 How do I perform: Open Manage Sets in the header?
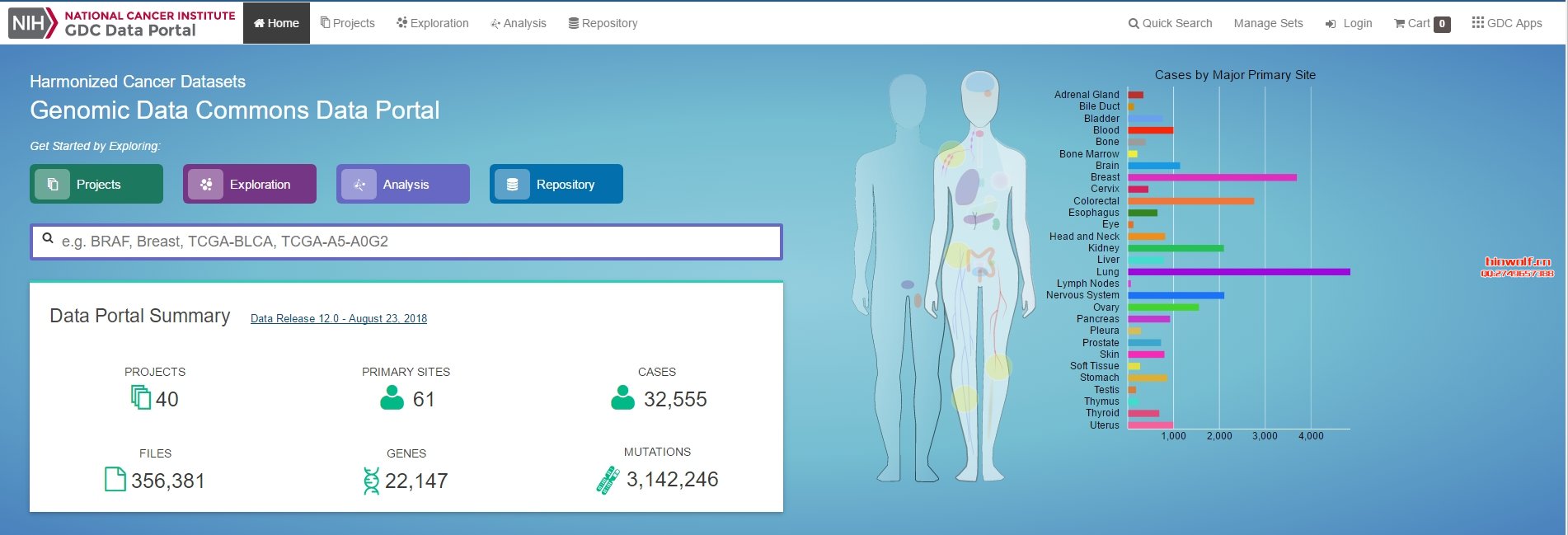(1268, 23)
